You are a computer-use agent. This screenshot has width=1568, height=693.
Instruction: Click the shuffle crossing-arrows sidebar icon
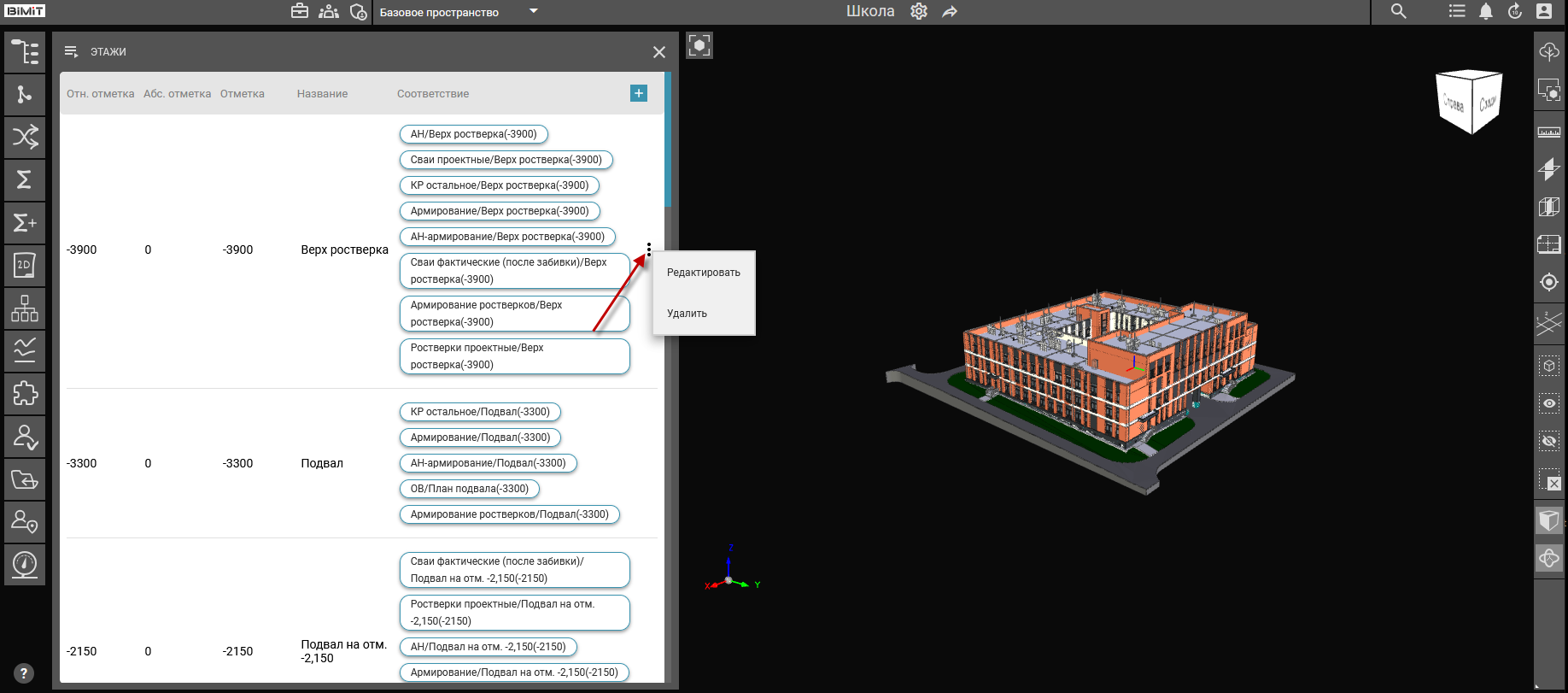(x=25, y=137)
